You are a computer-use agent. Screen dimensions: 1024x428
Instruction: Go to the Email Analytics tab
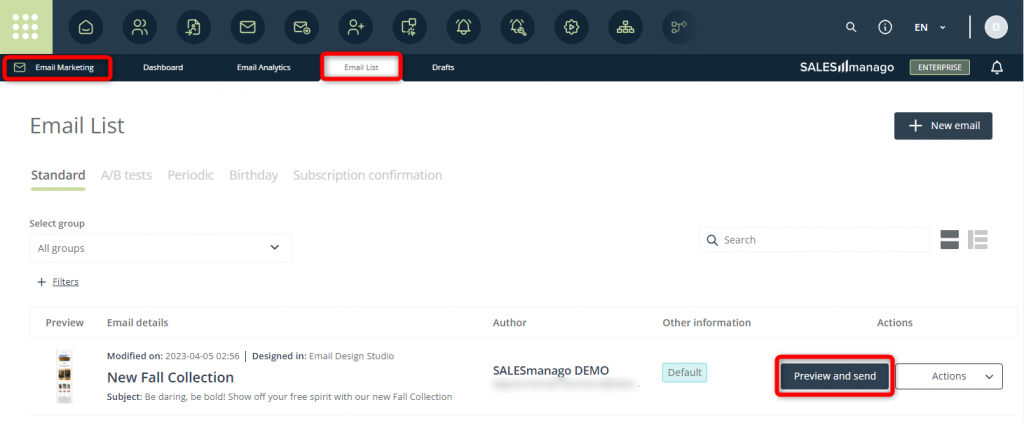tap(264, 67)
